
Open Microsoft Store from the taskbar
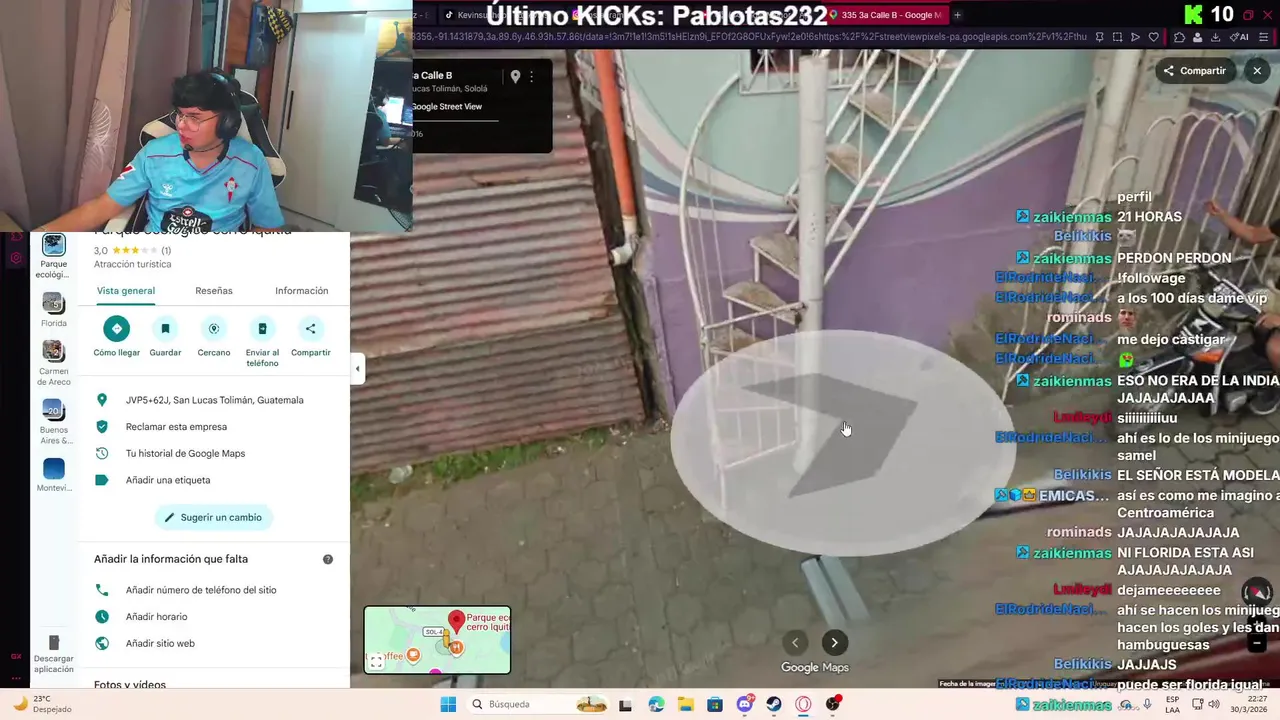pyautogui.click(x=715, y=704)
